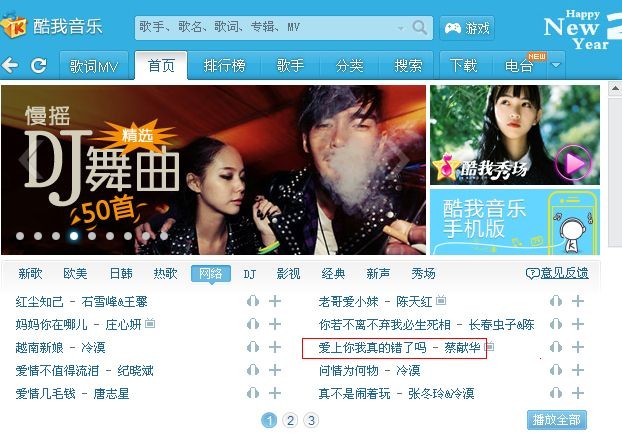Click the 播放全部 button
622x435 pixels.
tap(557, 420)
